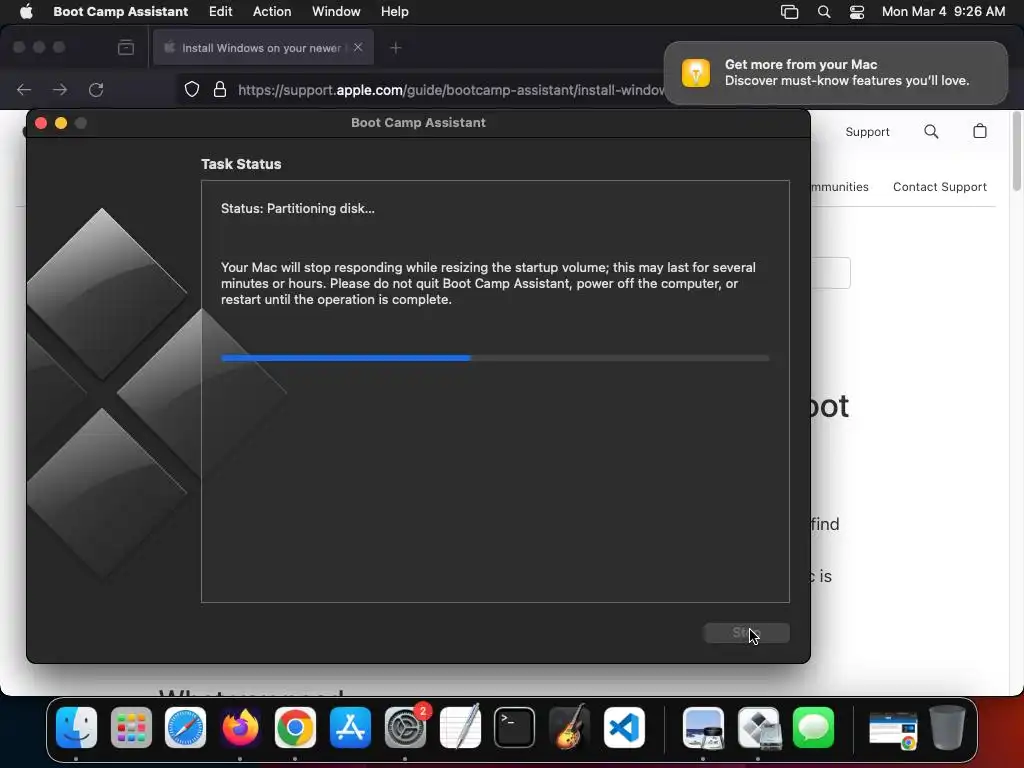1024x768 pixels.
Task: Minimize the Boot Camp Assistant window
Action: click(x=61, y=123)
